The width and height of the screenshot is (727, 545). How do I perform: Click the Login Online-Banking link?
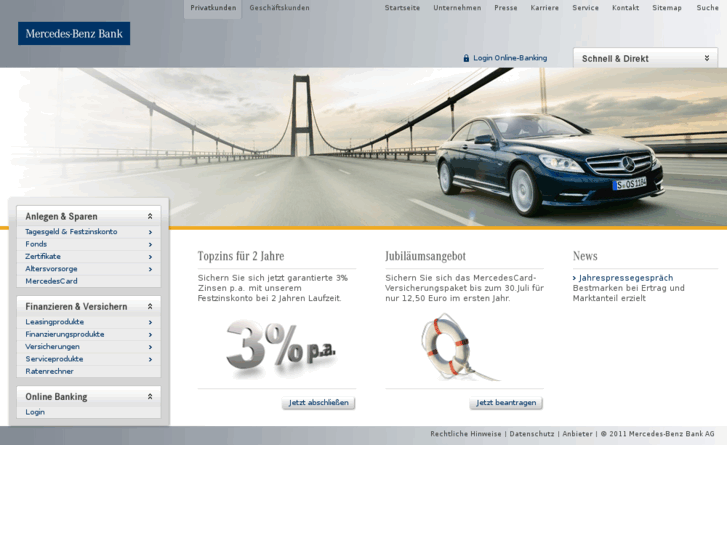tap(510, 58)
